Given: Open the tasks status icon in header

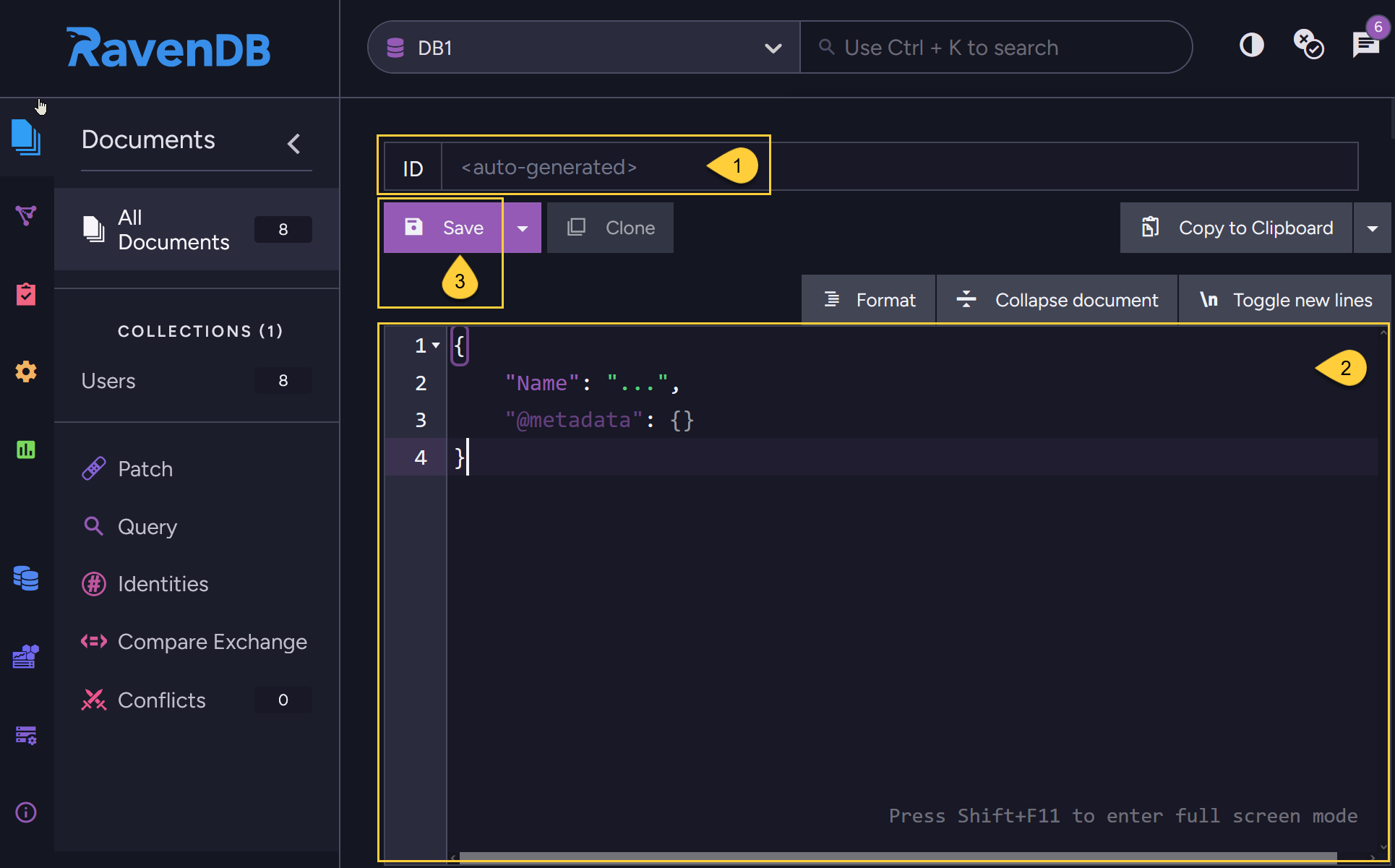Looking at the screenshot, I should [x=1308, y=44].
